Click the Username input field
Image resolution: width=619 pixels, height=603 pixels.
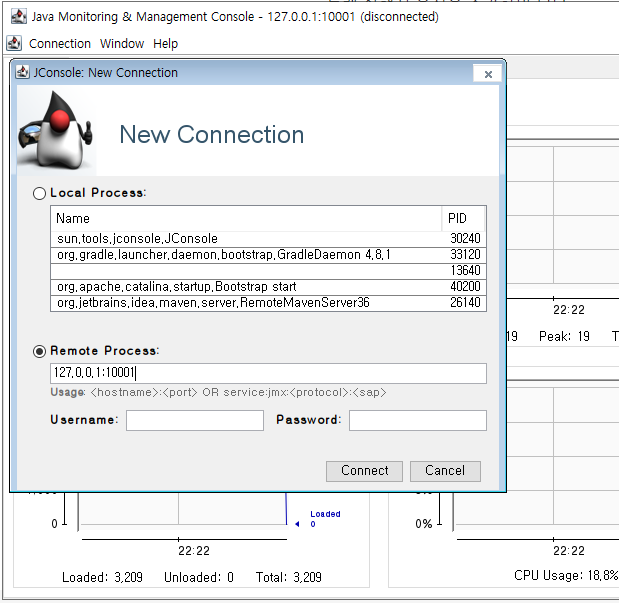click(195, 420)
